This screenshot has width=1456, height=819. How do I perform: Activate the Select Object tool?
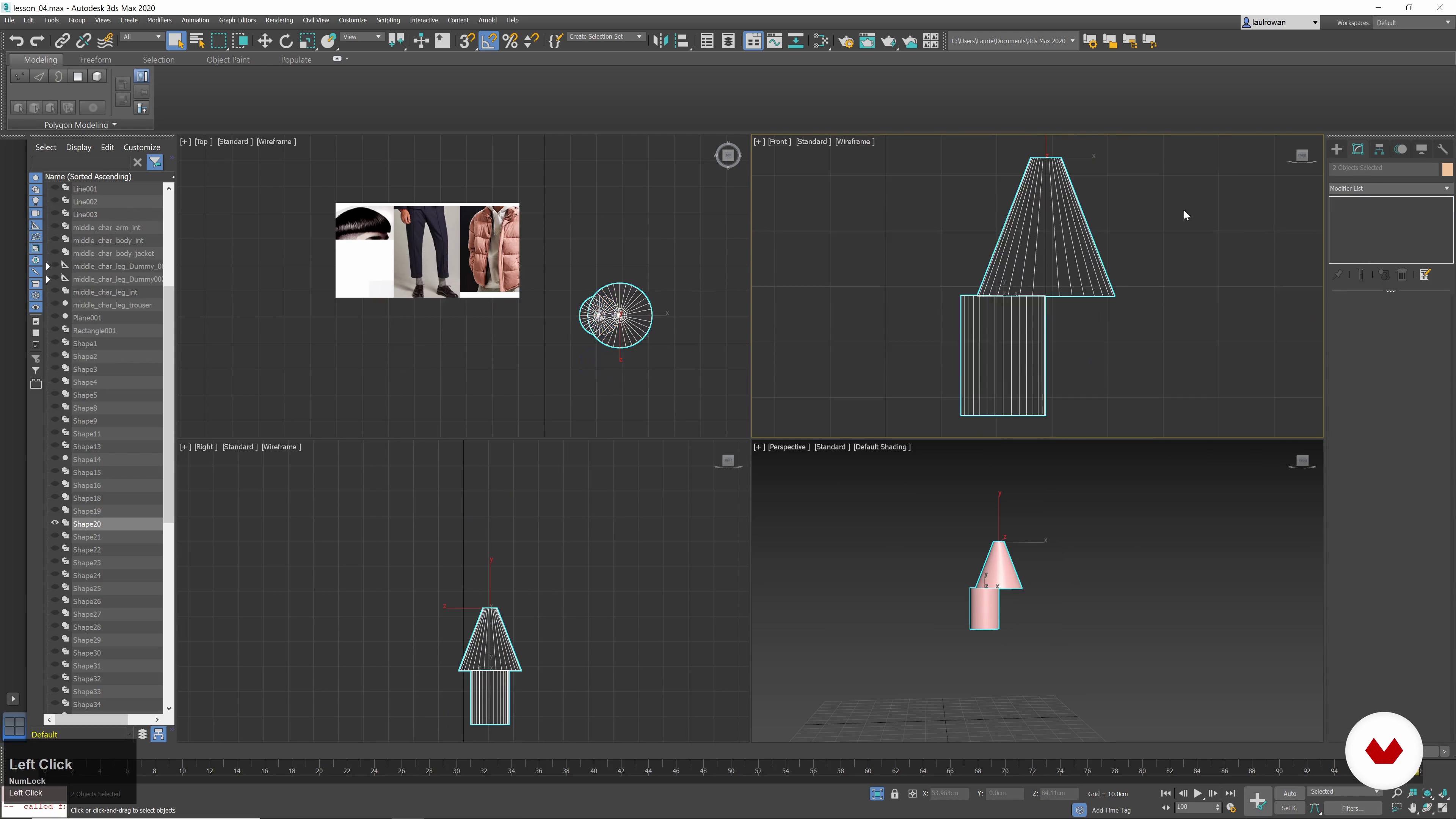click(x=176, y=41)
